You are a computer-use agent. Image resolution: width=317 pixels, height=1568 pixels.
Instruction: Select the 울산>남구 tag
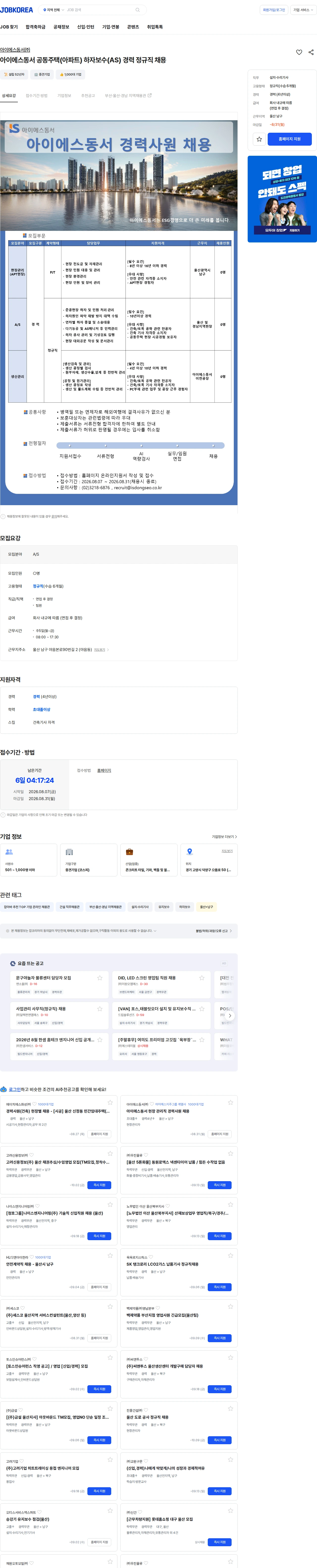coord(207,907)
